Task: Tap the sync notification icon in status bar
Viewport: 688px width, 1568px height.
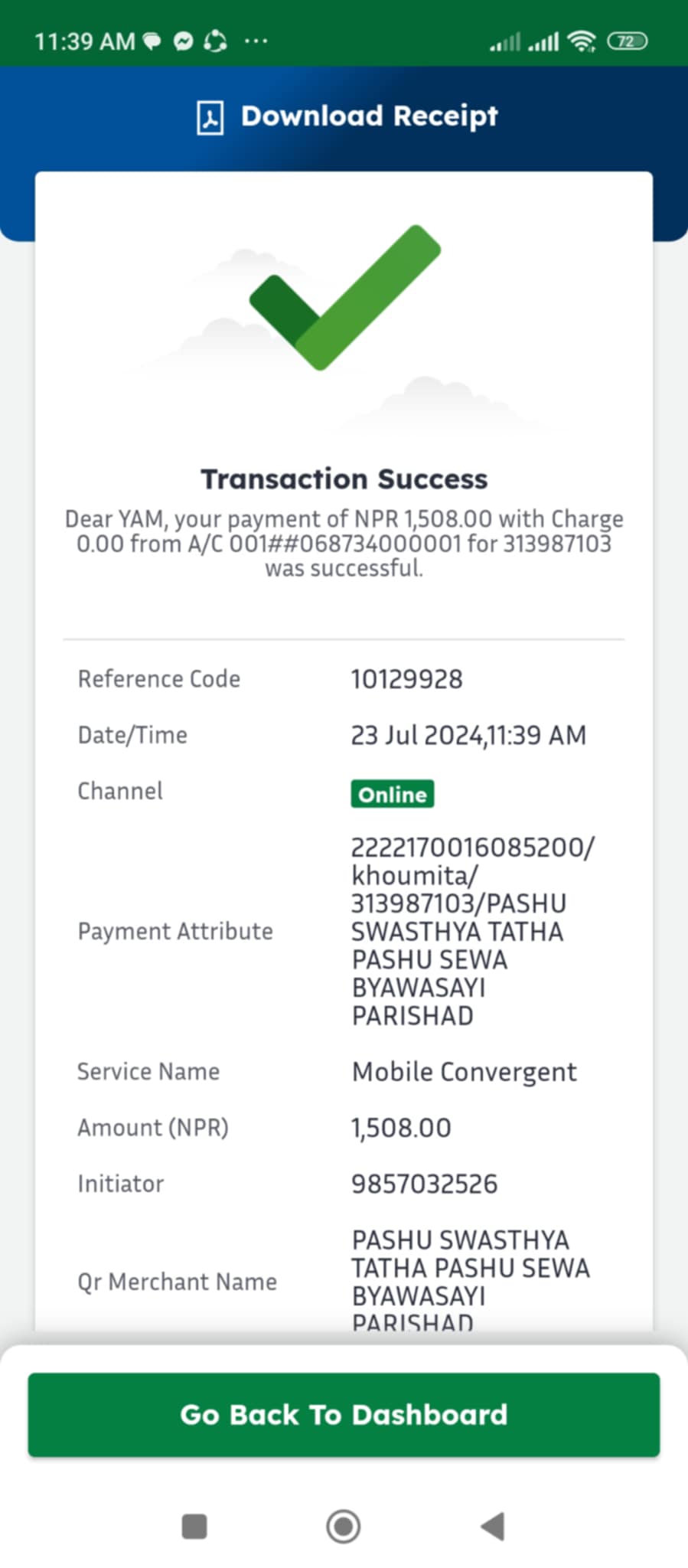Action: coord(215,41)
